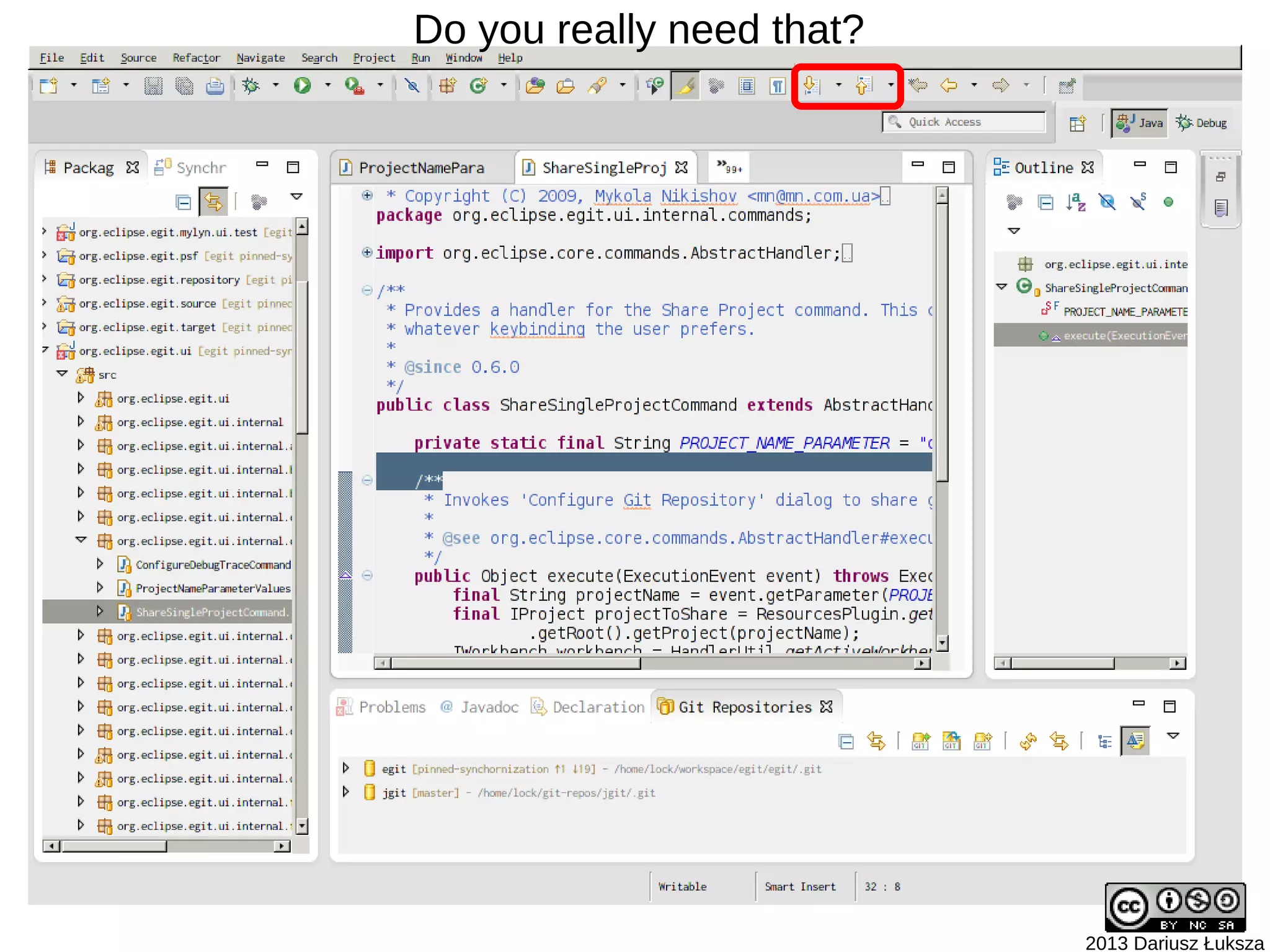Collapse the src folder tree node

62,374
